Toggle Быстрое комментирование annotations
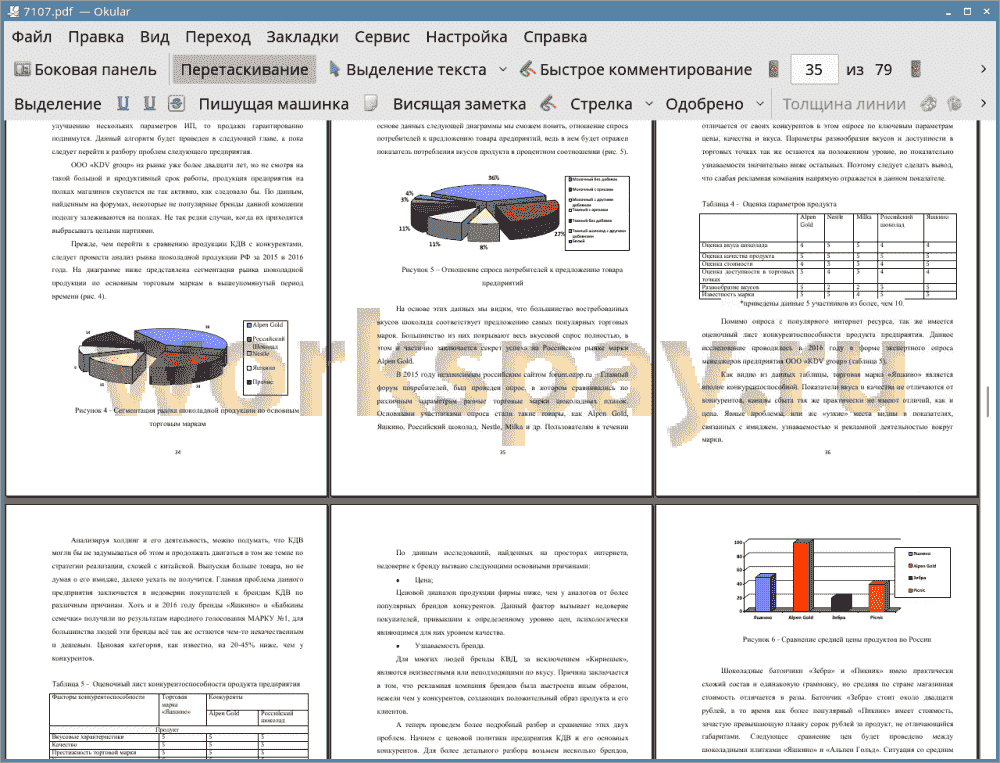Image resolution: width=1000 pixels, height=763 pixels. pyautogui.click(x=635, y=70)
